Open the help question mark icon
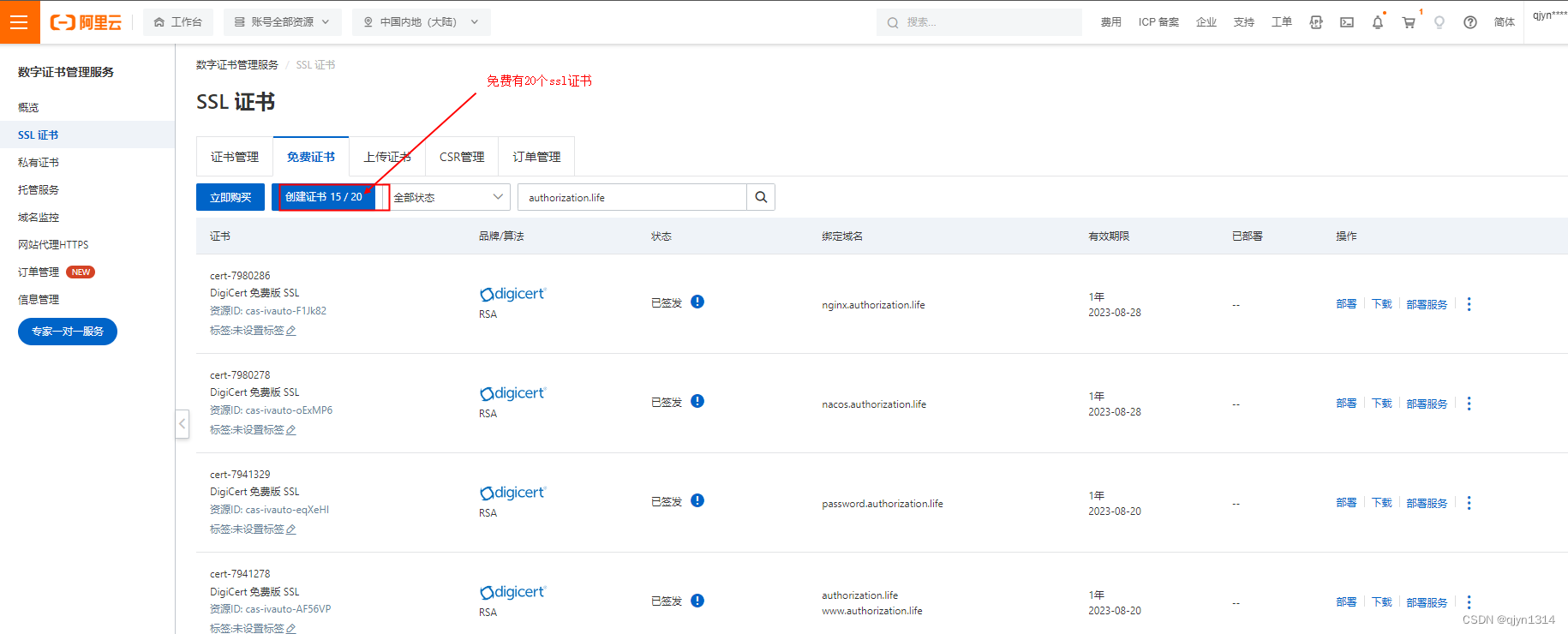Image resolution: width=1568 pixels, height=634 pixels. coord(1470,22)
